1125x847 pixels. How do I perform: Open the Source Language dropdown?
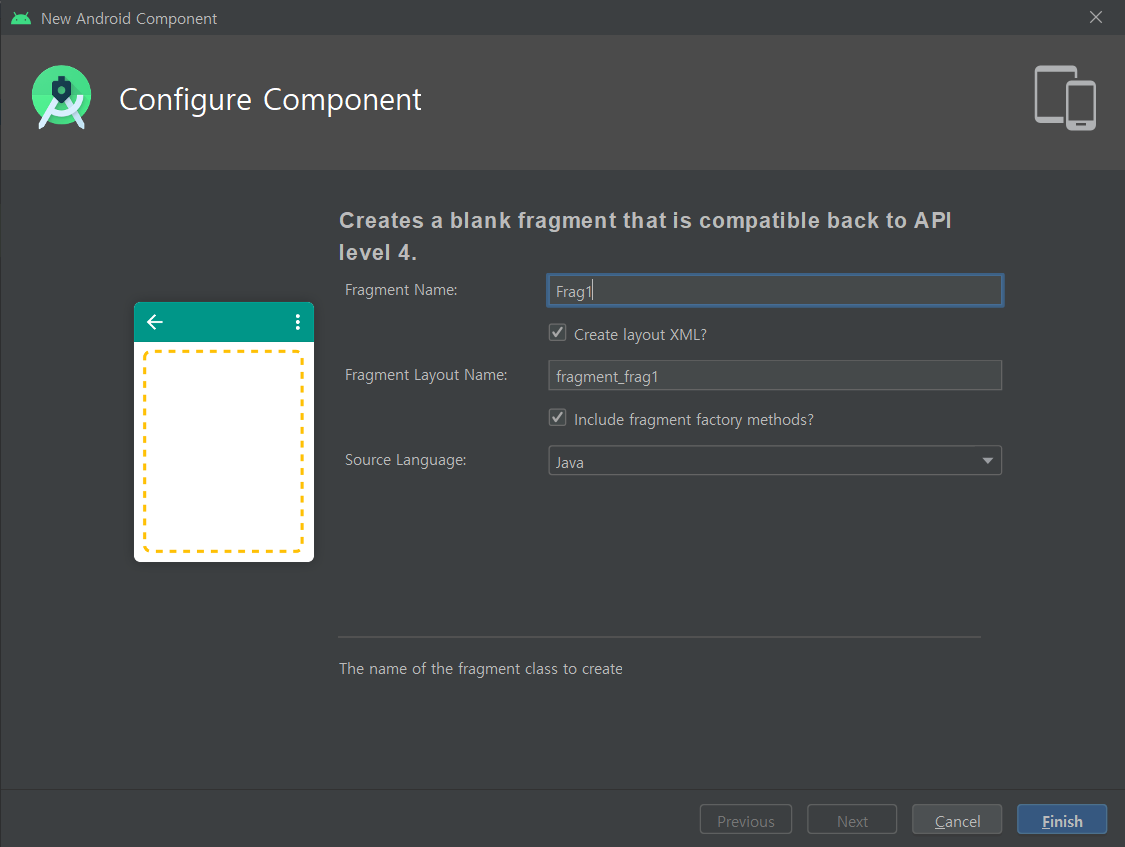point(775,460)
